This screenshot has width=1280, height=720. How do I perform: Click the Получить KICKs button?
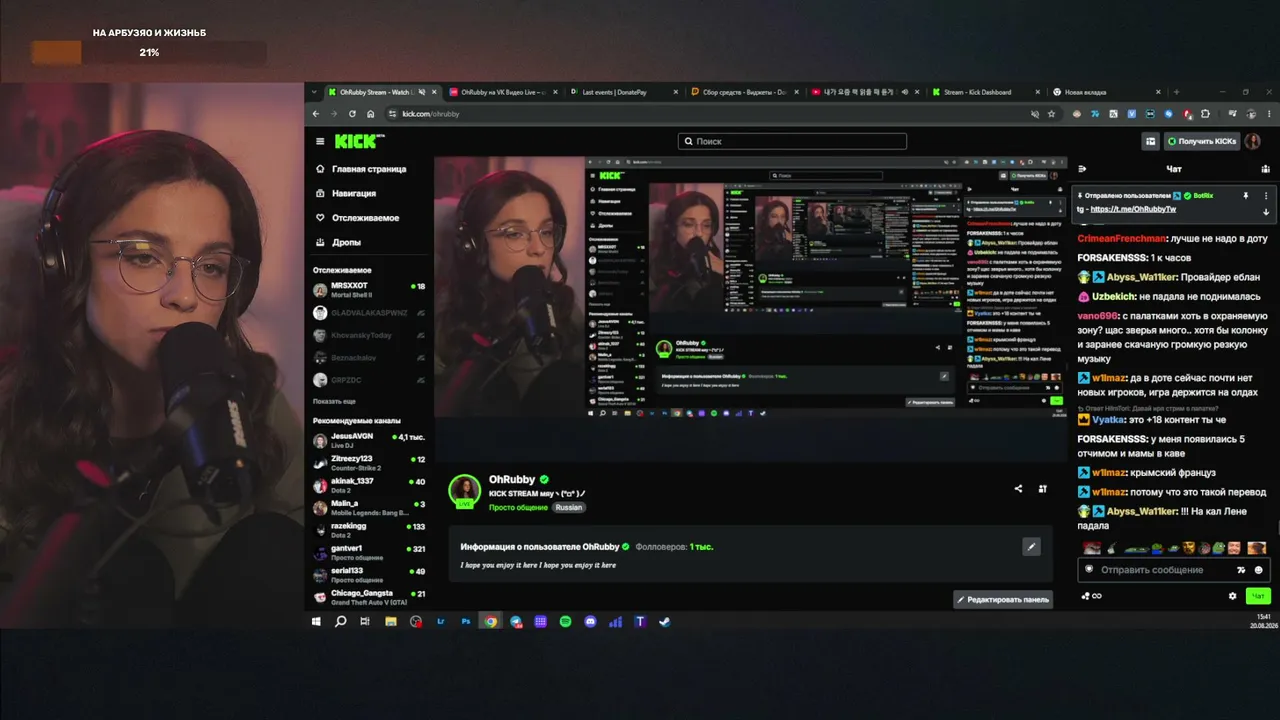[x=1201, y=141]
